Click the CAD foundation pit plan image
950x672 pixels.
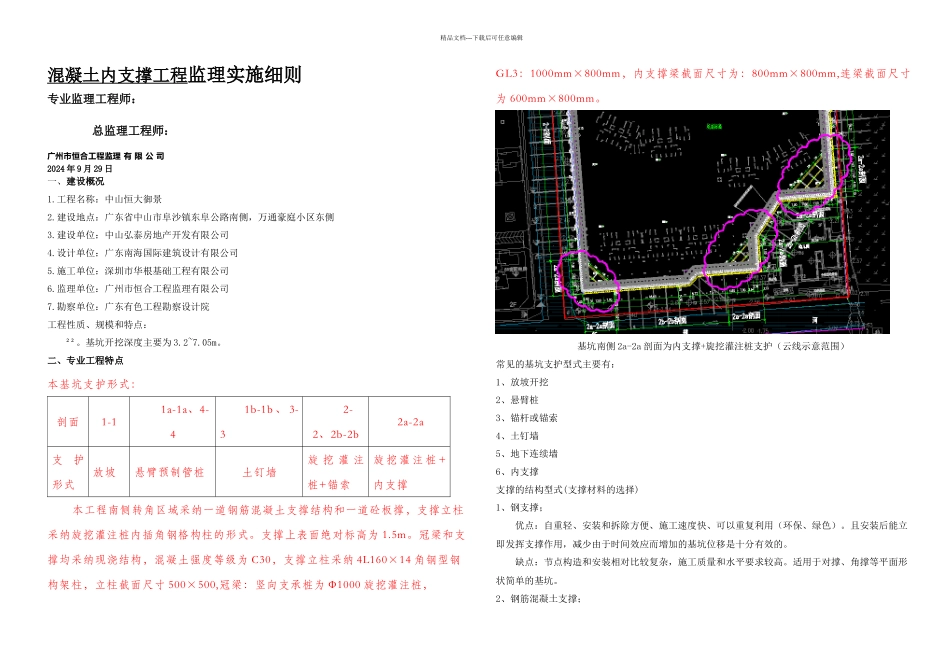(x=692, y=222)
